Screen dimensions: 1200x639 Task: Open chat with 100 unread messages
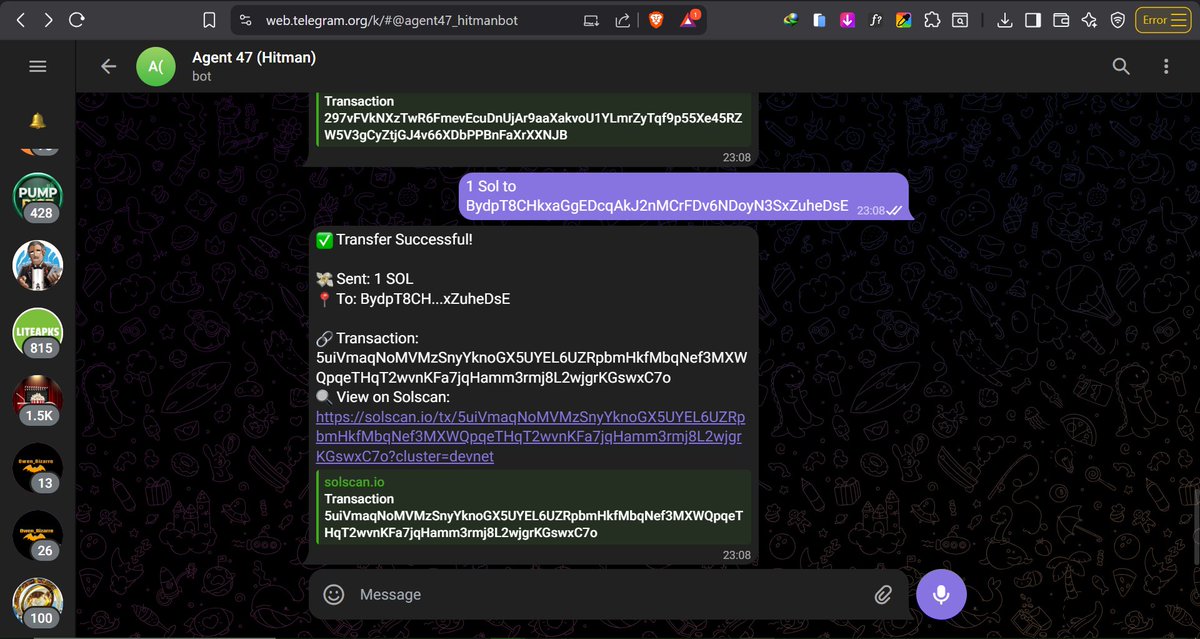pos(38,603)
